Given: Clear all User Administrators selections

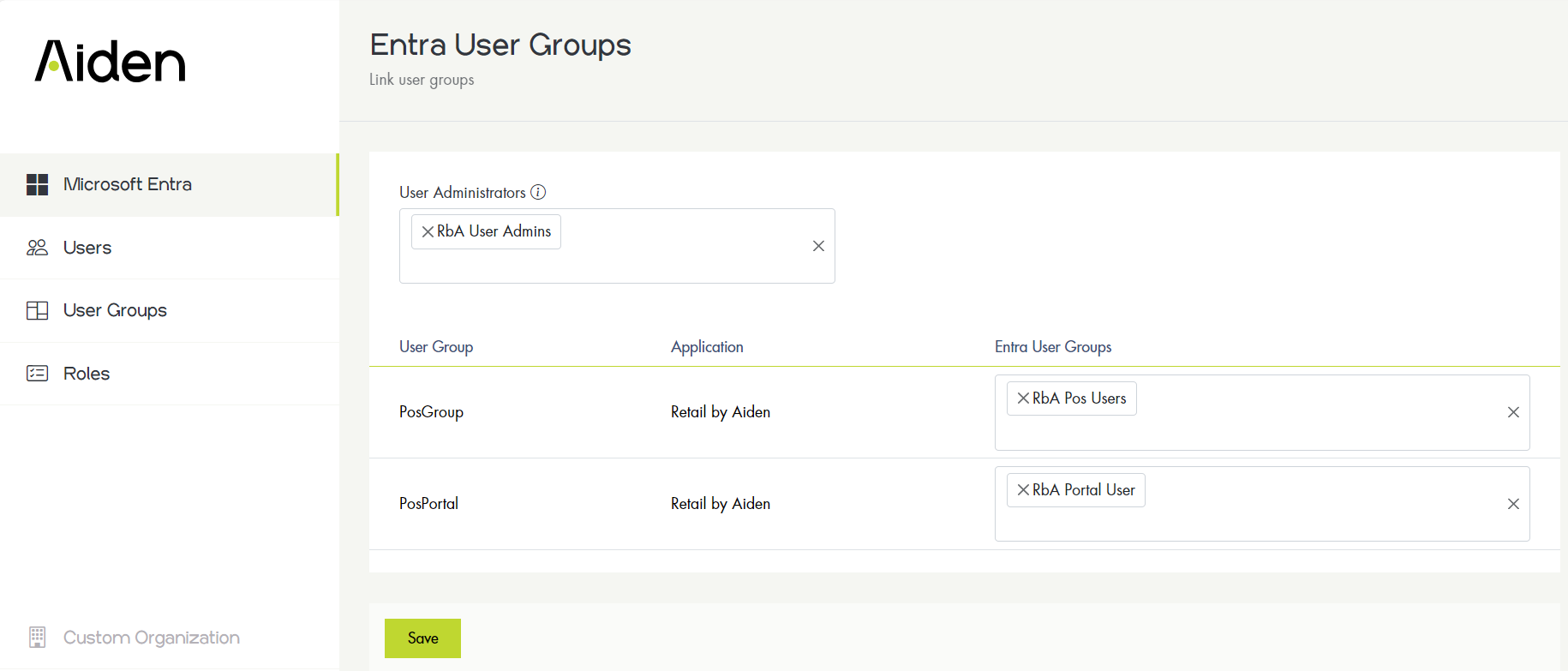Looking at the screenshot, I should (818, 246).
